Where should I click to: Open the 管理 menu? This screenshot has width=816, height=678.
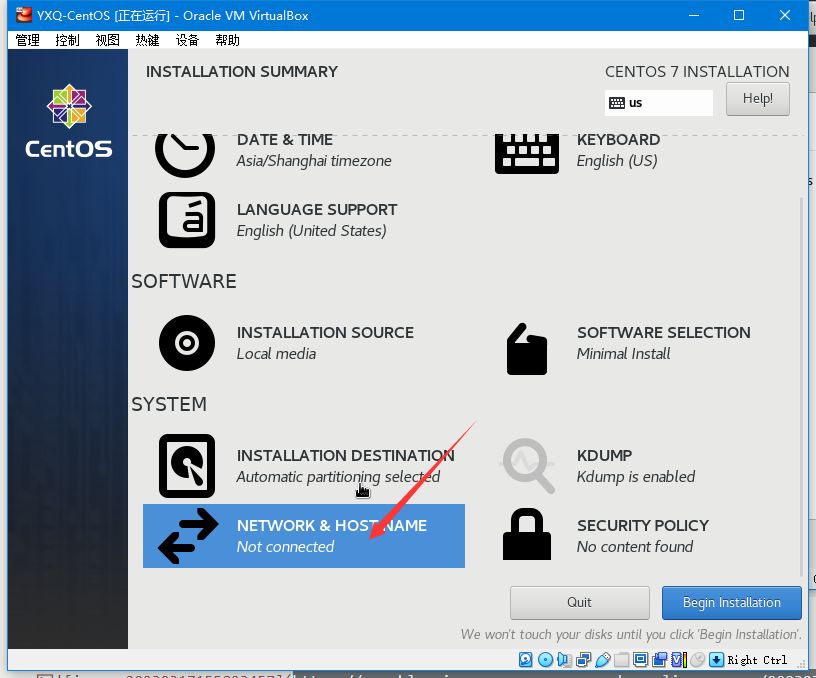pos(28,40)
